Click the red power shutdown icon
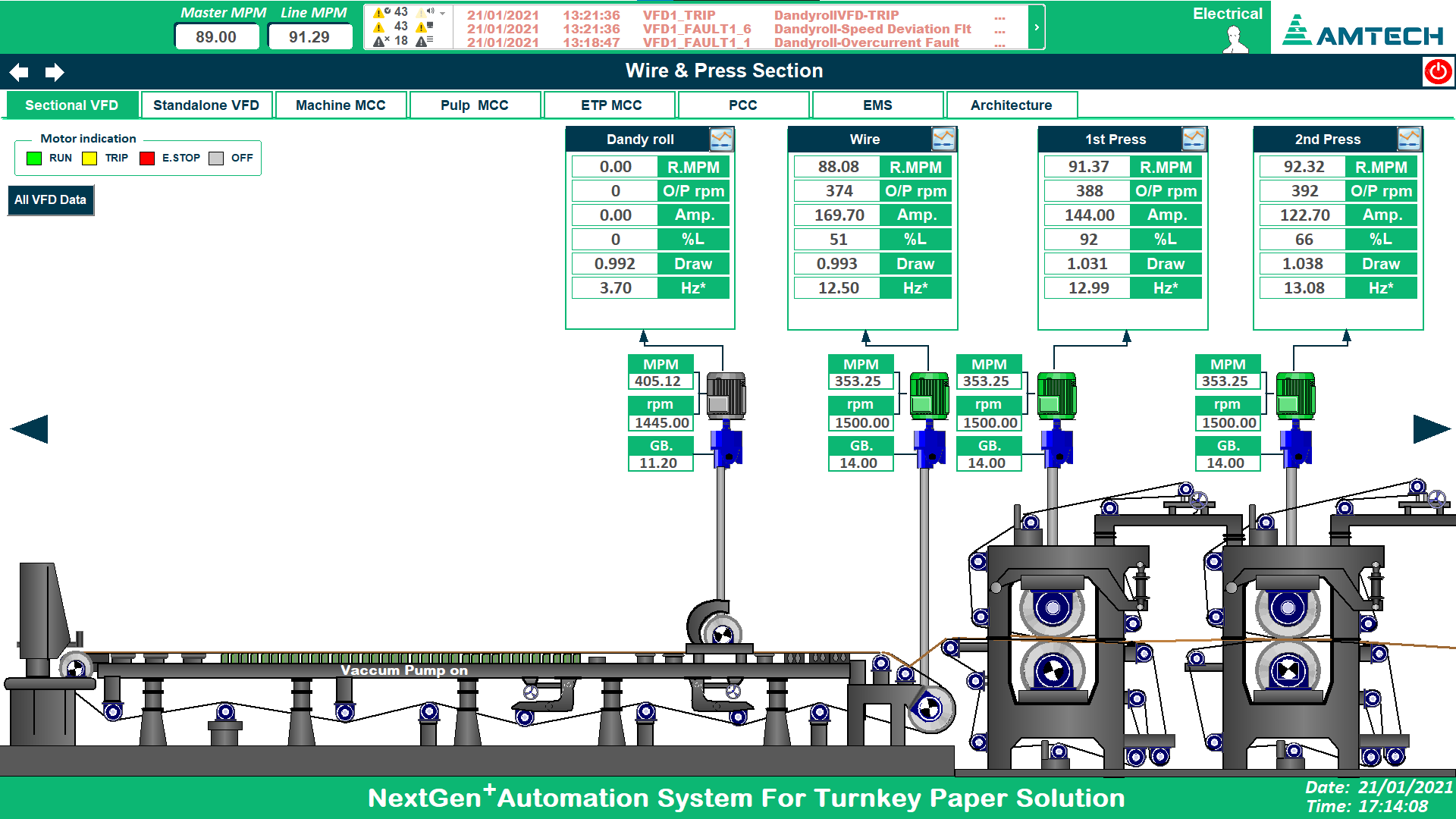Viewport: 1456px width, 819px height. 1438,72
